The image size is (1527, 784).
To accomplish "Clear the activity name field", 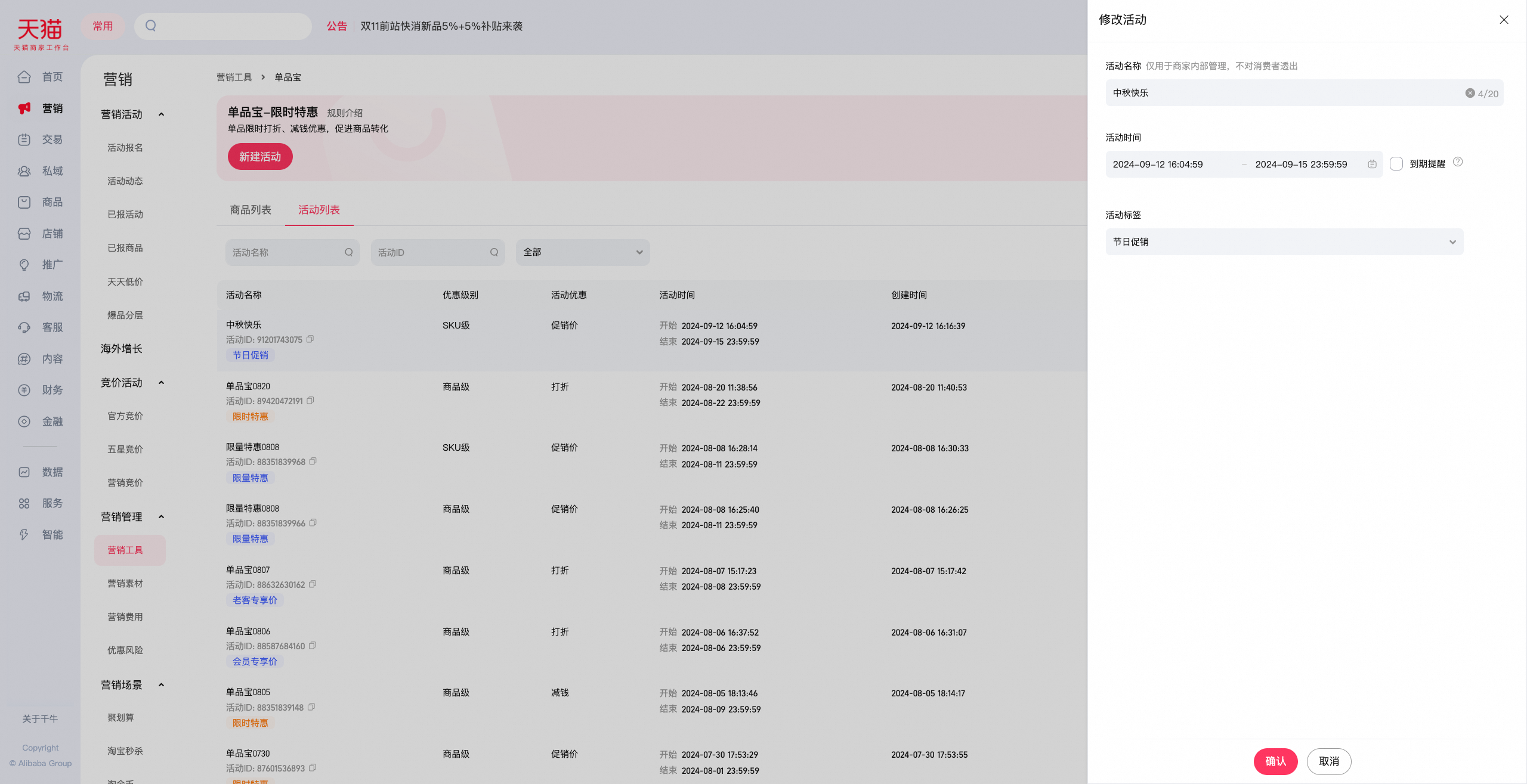I will (1470, 93).
